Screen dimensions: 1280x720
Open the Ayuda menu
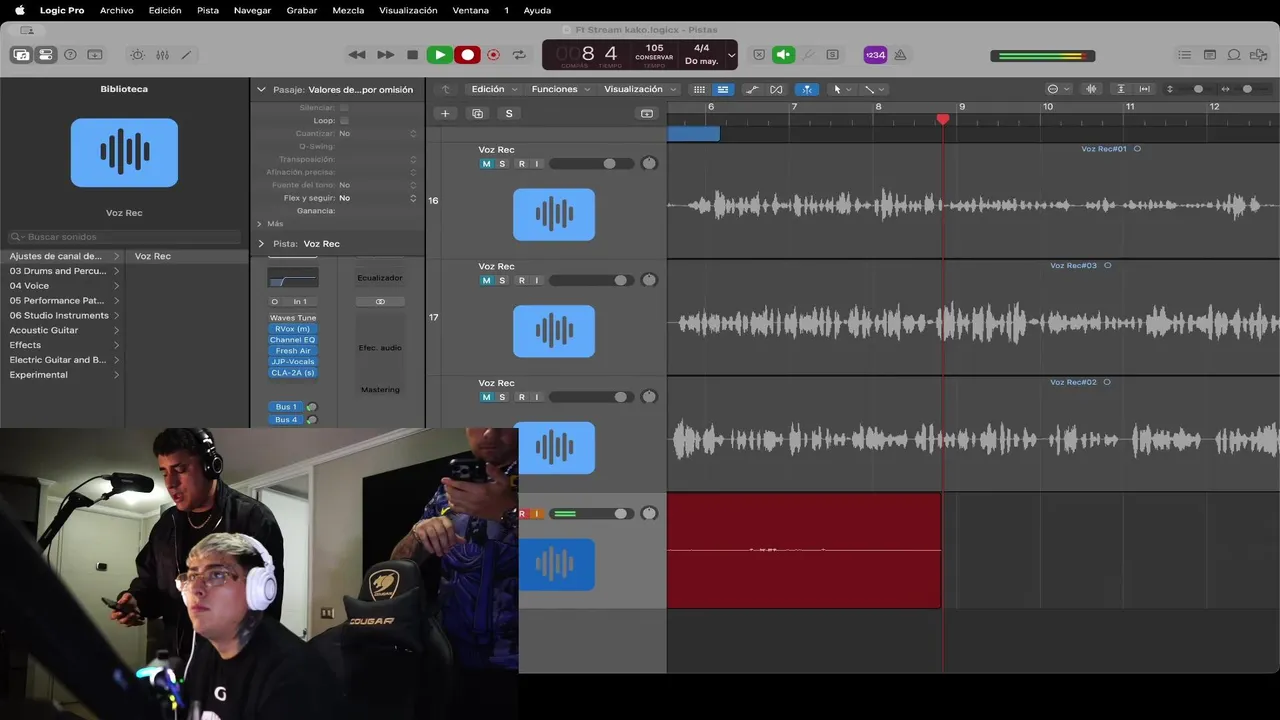point(537,10)
